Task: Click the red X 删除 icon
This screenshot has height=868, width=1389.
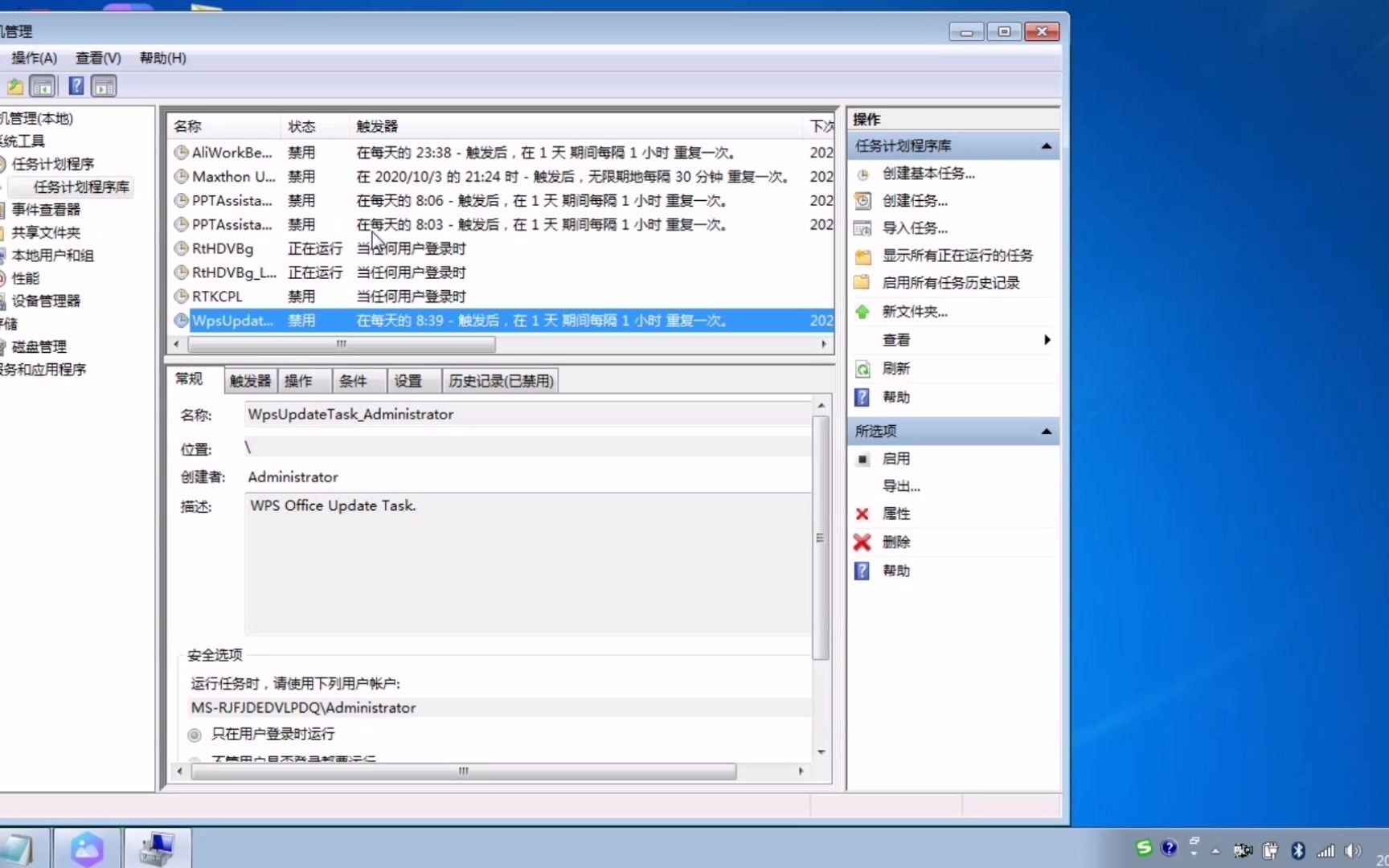Action: pyautogui.click(x=862, y=542)
